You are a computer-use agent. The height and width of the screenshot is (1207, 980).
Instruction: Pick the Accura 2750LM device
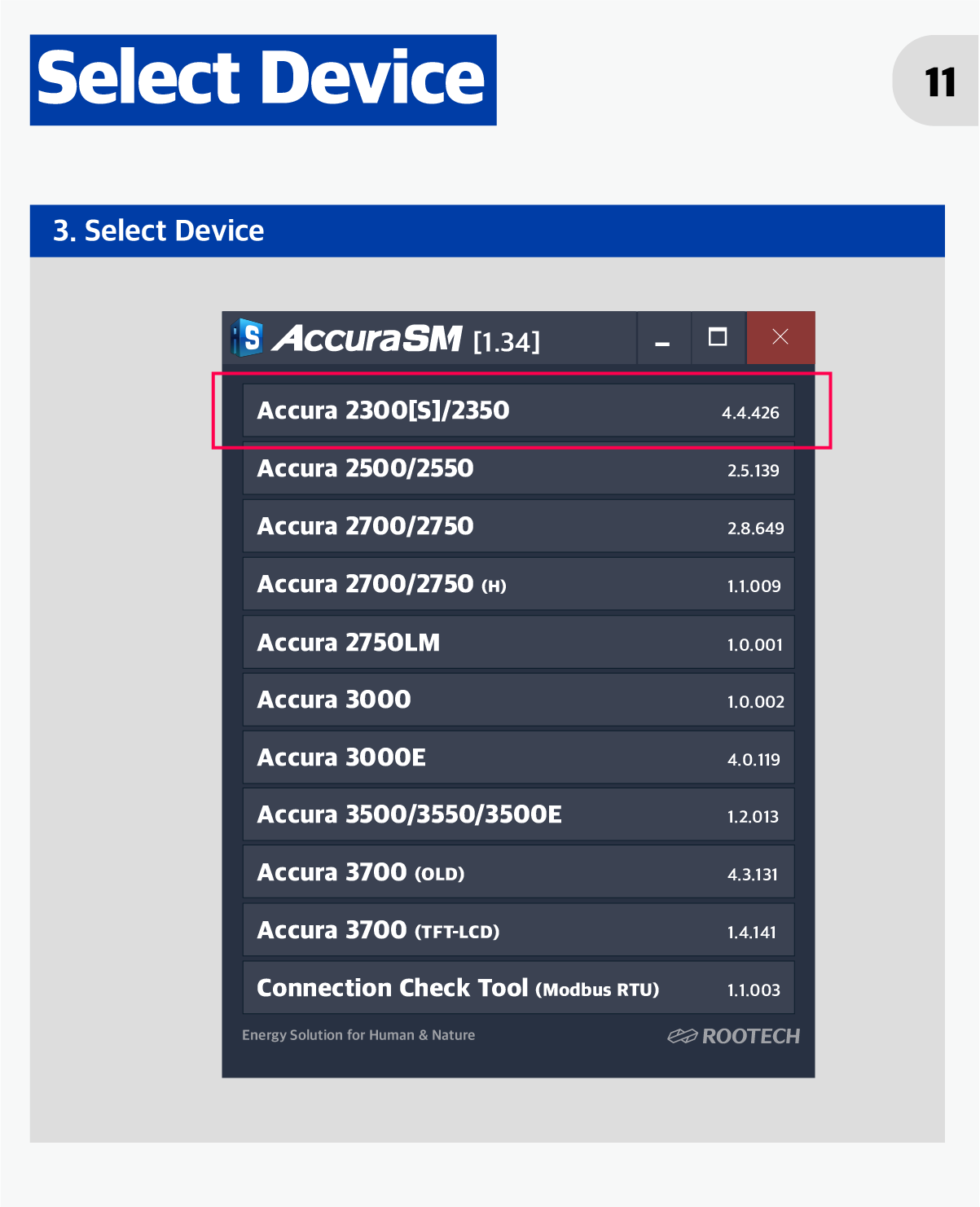518,643
